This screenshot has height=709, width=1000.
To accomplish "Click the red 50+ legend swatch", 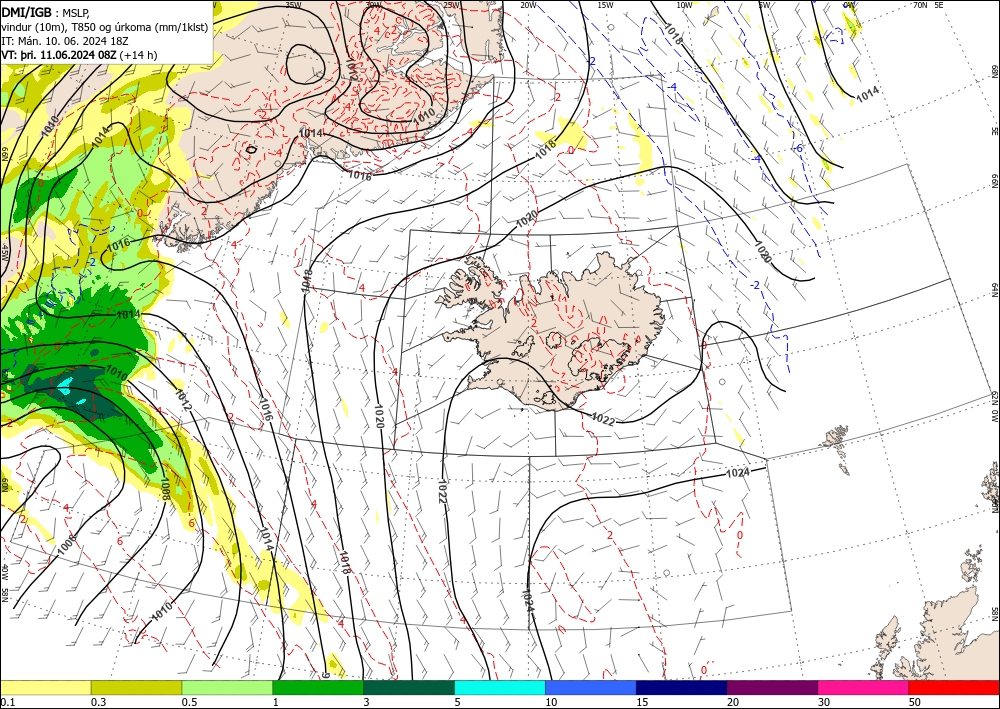I will pos(954,688).
